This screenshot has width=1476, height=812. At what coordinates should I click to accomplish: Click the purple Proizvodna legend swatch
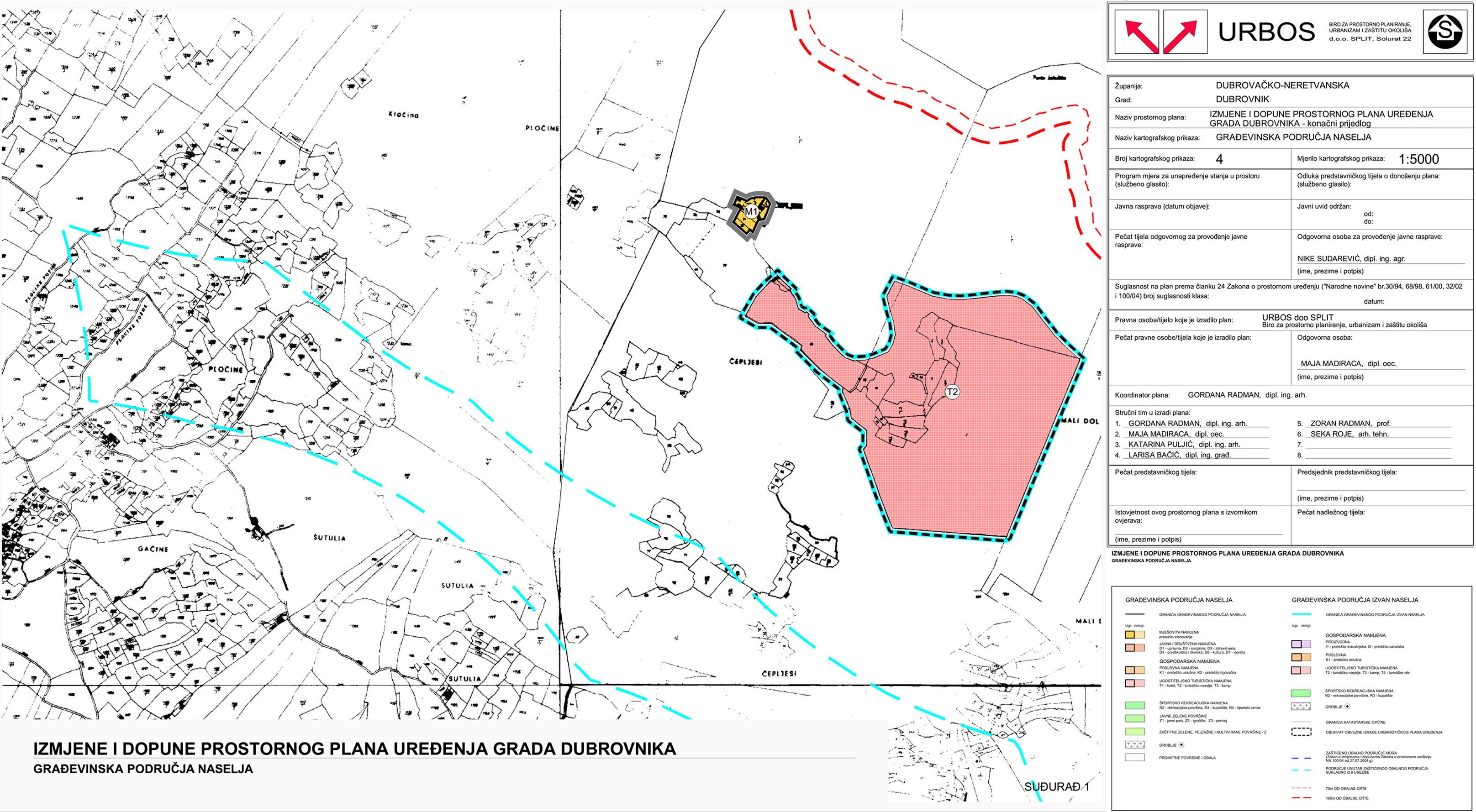coord(1296,644)
